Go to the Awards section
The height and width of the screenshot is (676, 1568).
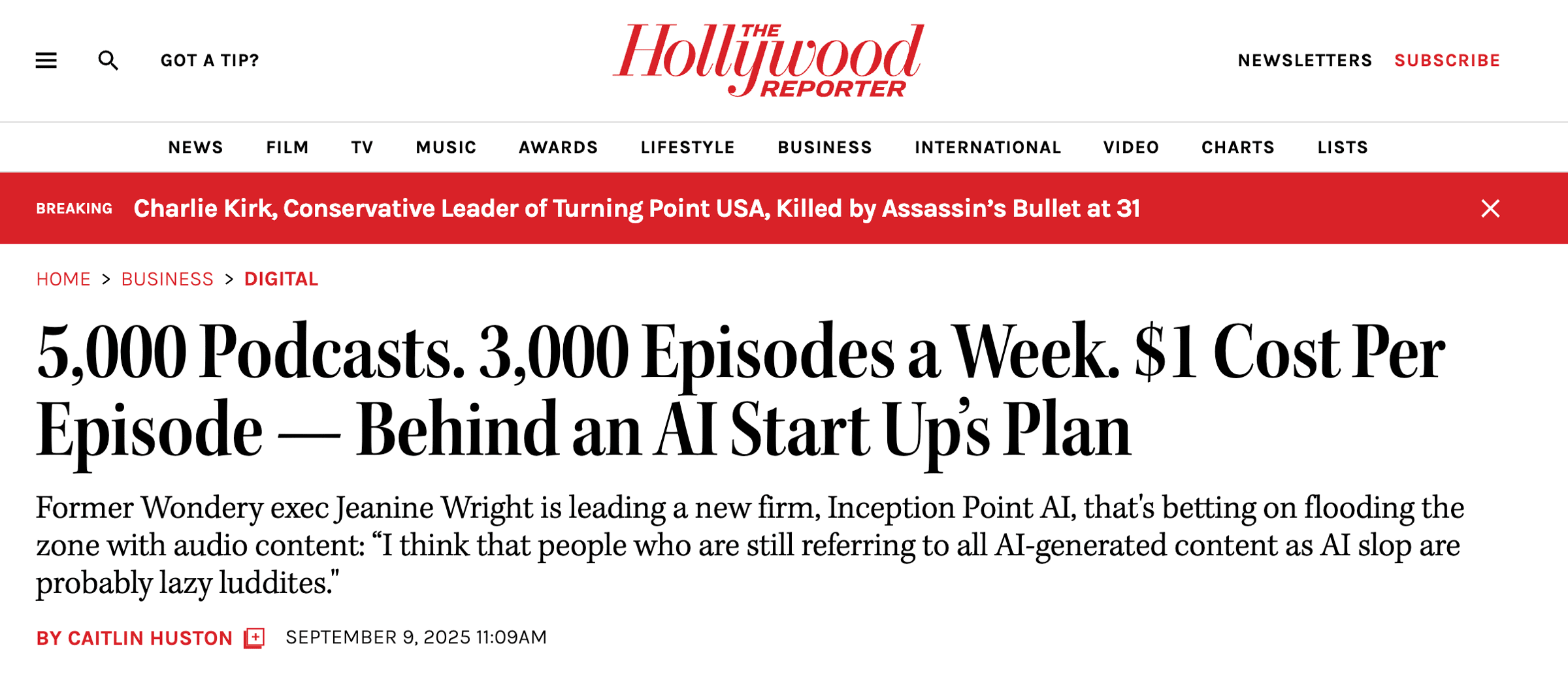click(558, 148)
